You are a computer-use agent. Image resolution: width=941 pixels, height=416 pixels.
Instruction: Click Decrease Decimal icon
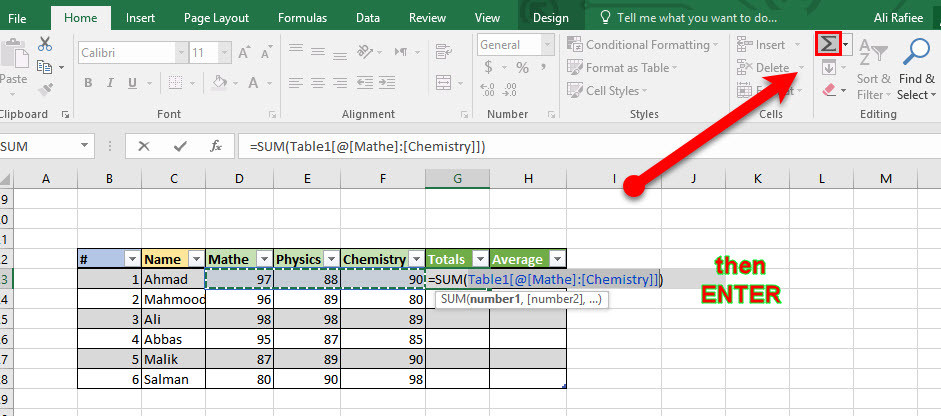511,90
